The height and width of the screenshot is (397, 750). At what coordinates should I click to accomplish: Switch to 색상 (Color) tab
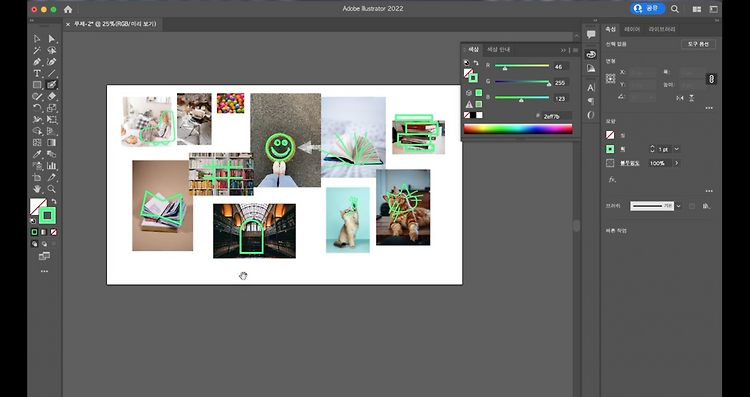coord(473,49)
